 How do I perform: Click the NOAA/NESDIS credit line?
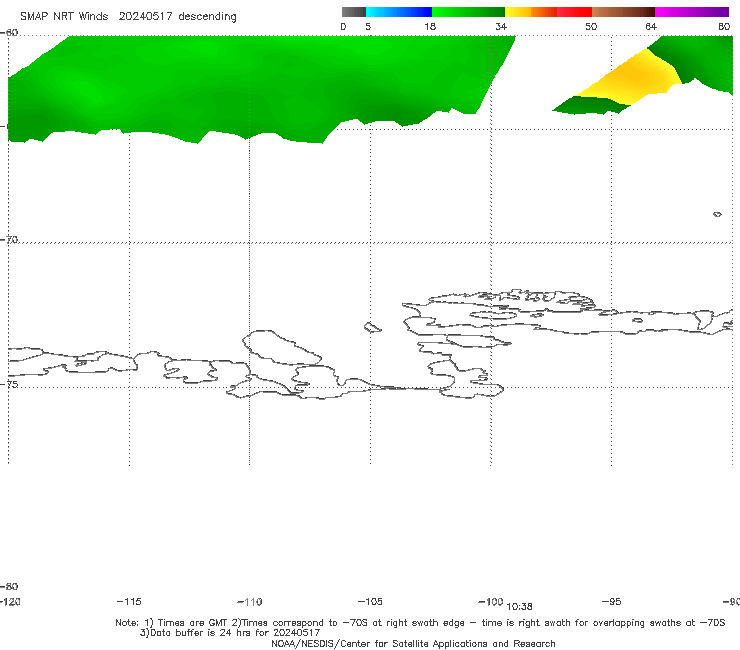[x=413, y=643]
